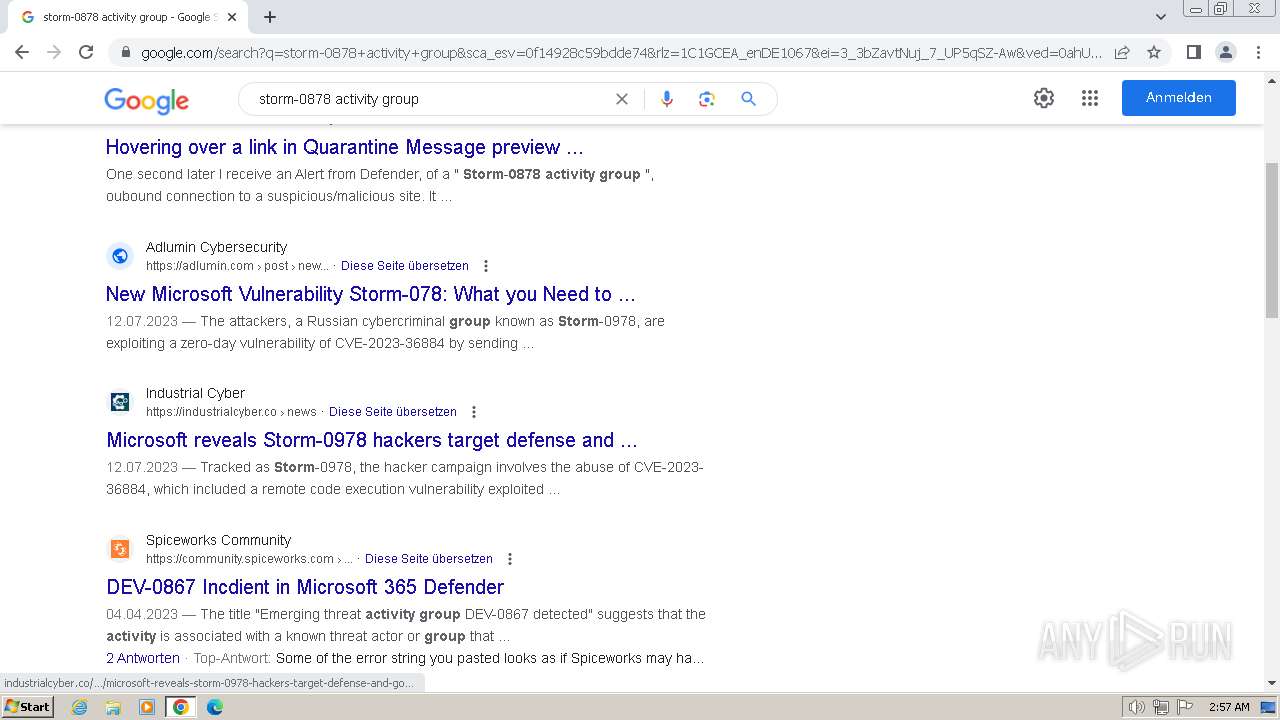The image size is (1280, 720).
Task: Translate the Adlumin page via Diese Seite übersetzen
Action: click(x=405, y=266)
